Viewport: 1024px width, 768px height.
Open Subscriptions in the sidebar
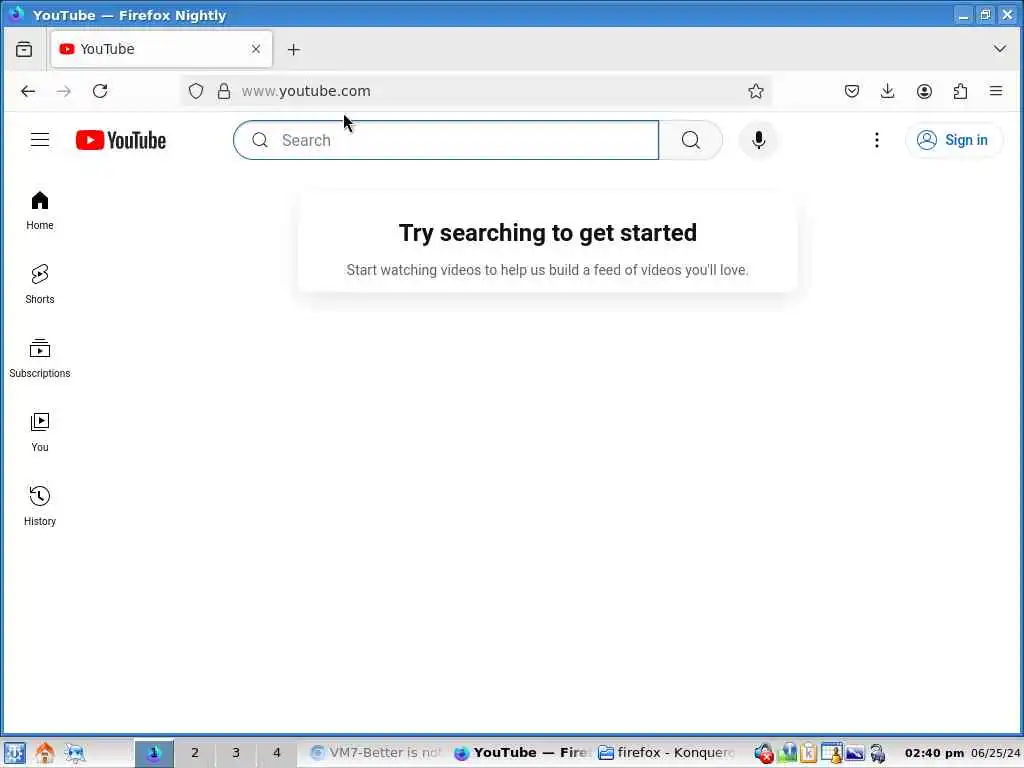point(40,358)
